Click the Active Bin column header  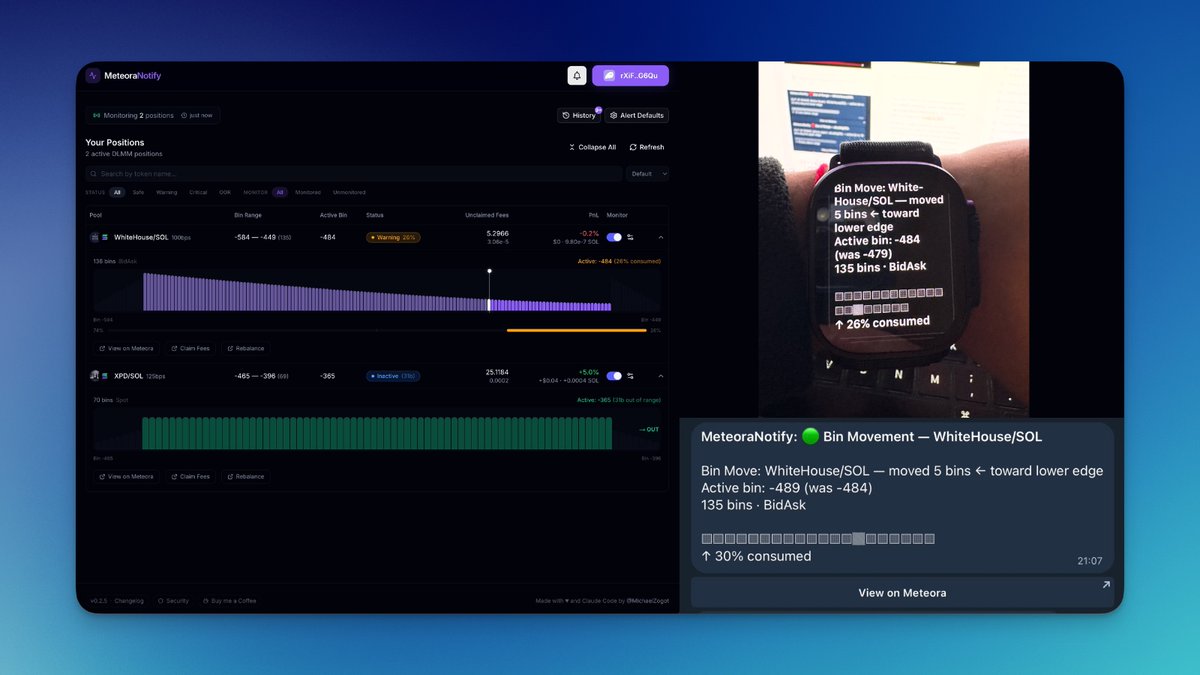[333, 215]
